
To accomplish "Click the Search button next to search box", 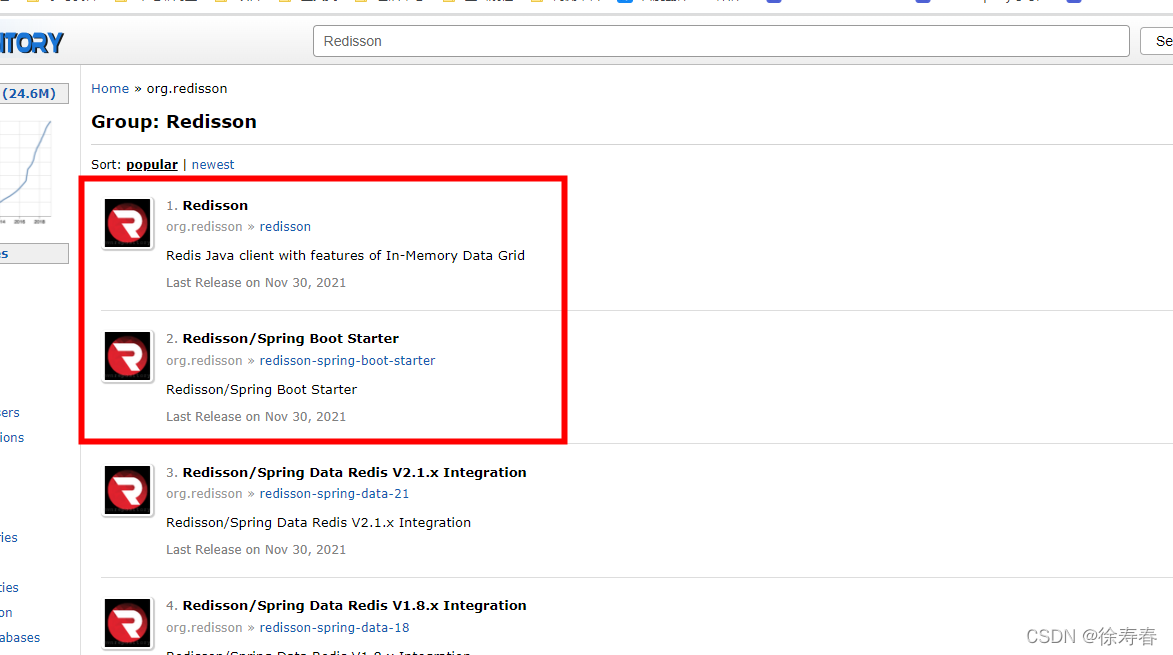I will pyautogui.click(x=1157, y=41).
